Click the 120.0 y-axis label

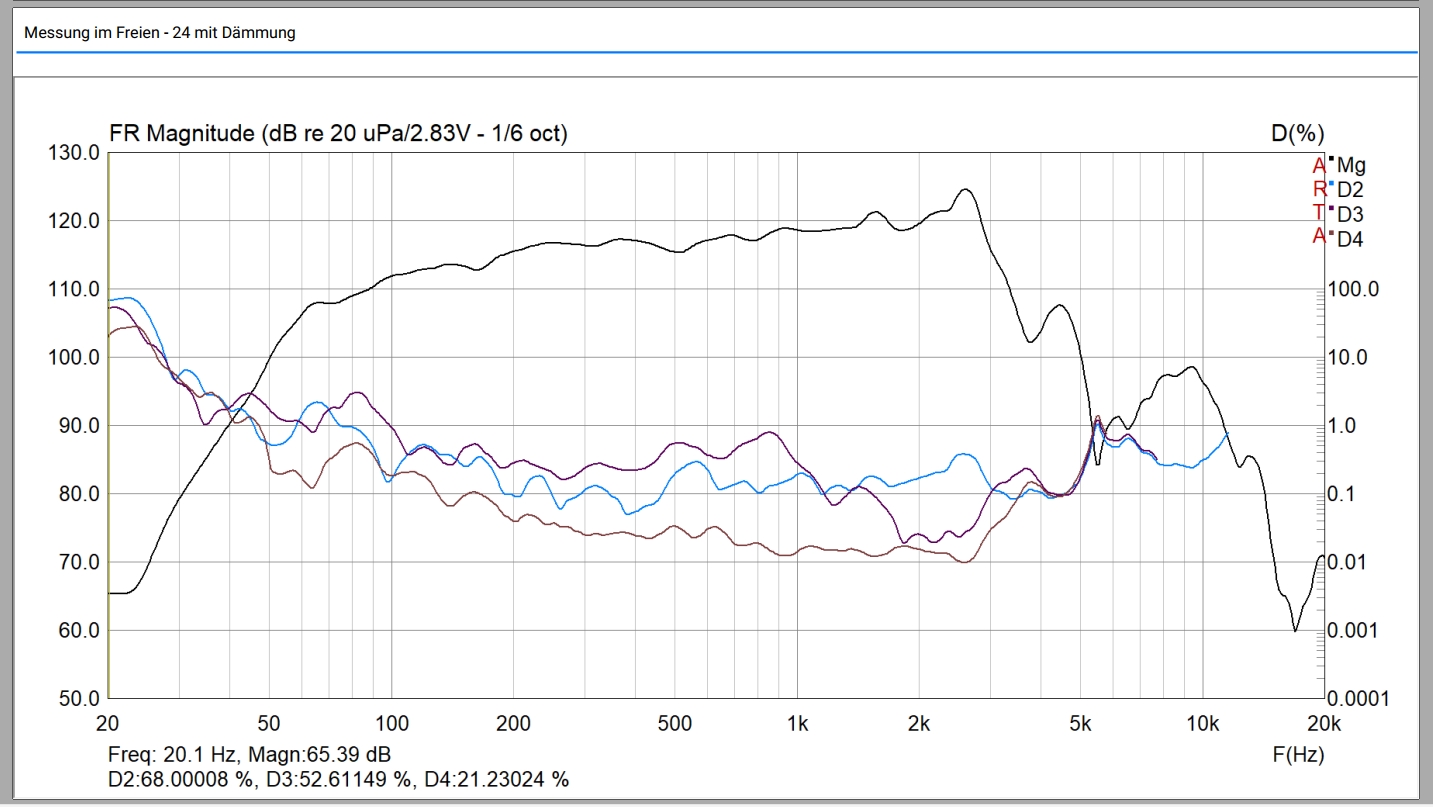pyautogui.click(x=76, y=221)
